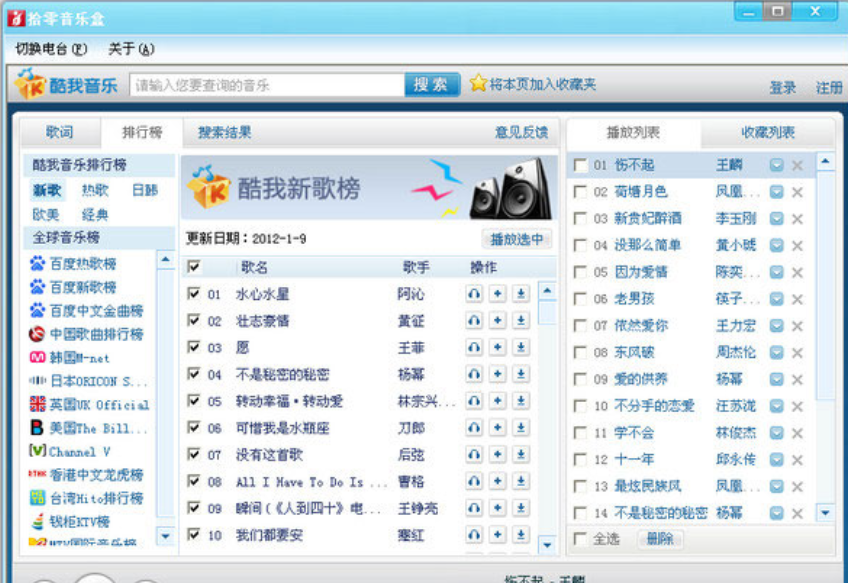Switch to the 收藏列表 tab
Viewport: 848px width, 583px height.
767,132
